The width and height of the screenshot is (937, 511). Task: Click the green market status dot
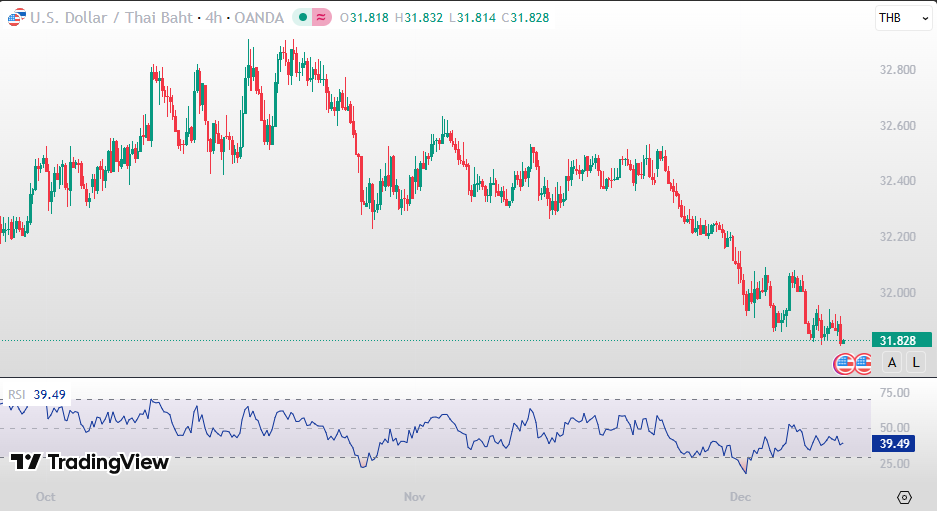tap(301, 18)
